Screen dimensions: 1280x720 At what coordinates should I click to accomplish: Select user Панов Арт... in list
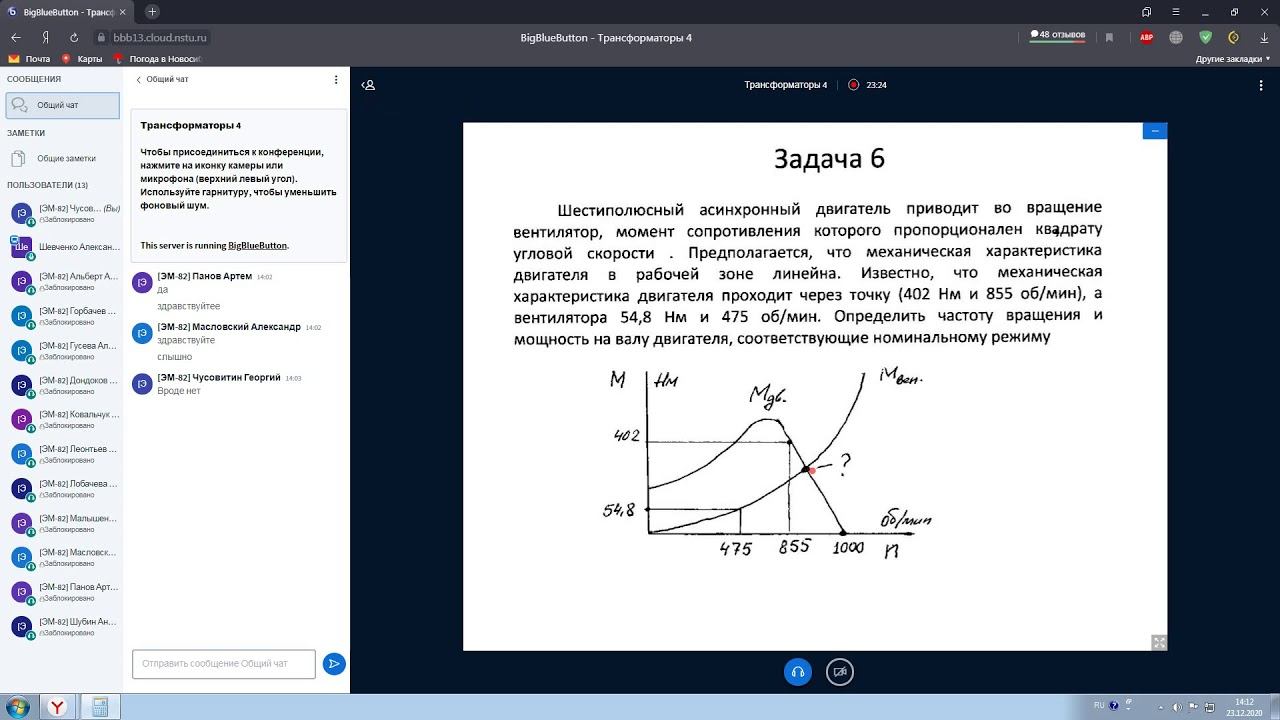pyautogui.click(x=62, y=592)
